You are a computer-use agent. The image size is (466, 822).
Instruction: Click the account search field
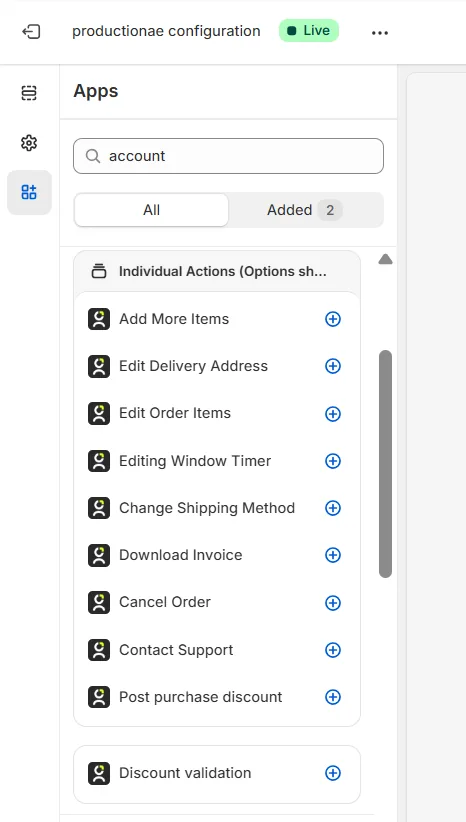(x=229, y=156)
